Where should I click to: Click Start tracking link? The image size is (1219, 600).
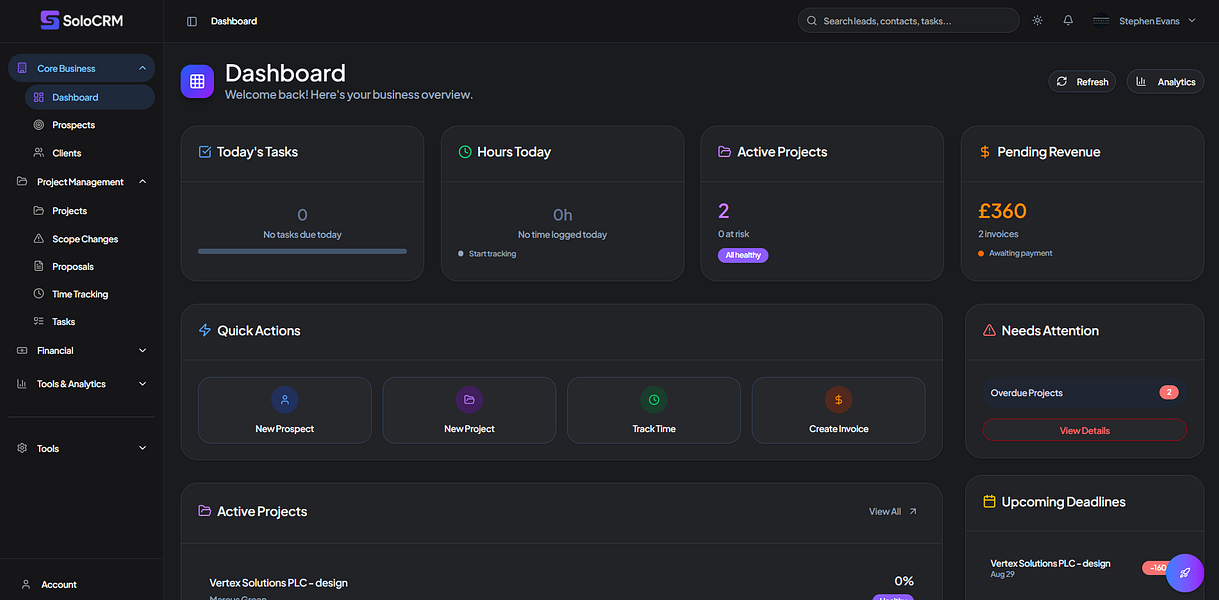coord(492,254)
